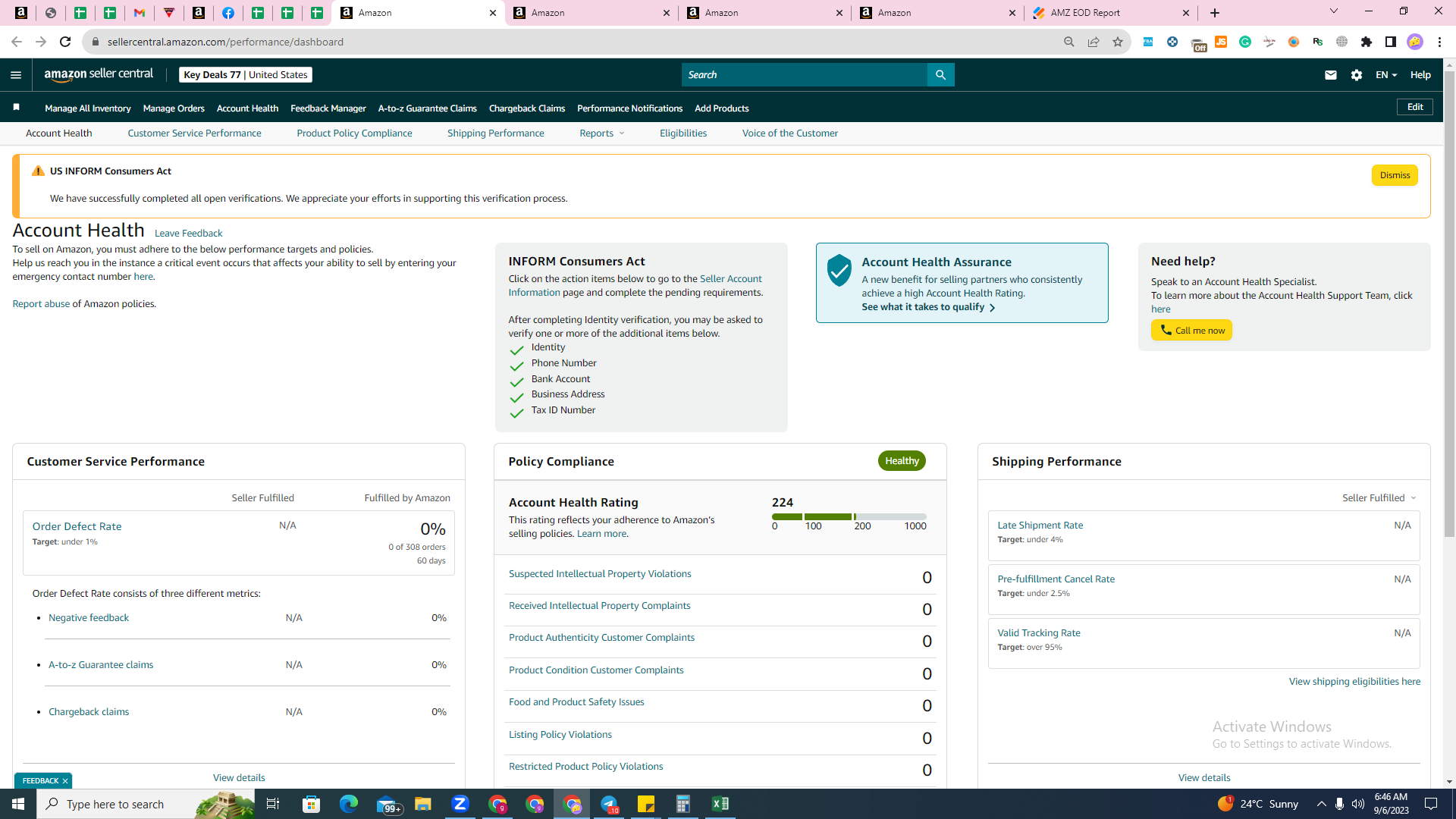Click the Amazon Seller Central logo
The width and height of the screenshot is (1456, 819).
coord(99,74)
